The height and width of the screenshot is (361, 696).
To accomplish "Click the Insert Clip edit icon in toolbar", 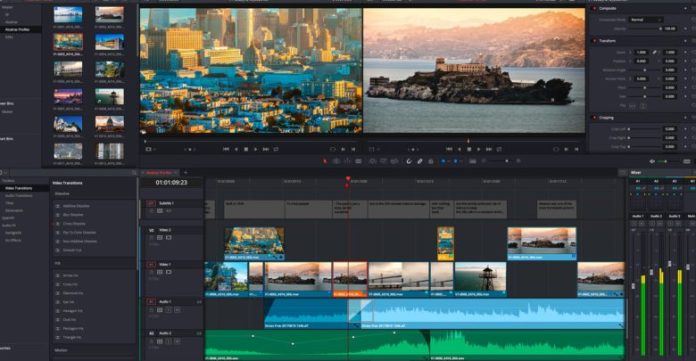I will point(373,161).
